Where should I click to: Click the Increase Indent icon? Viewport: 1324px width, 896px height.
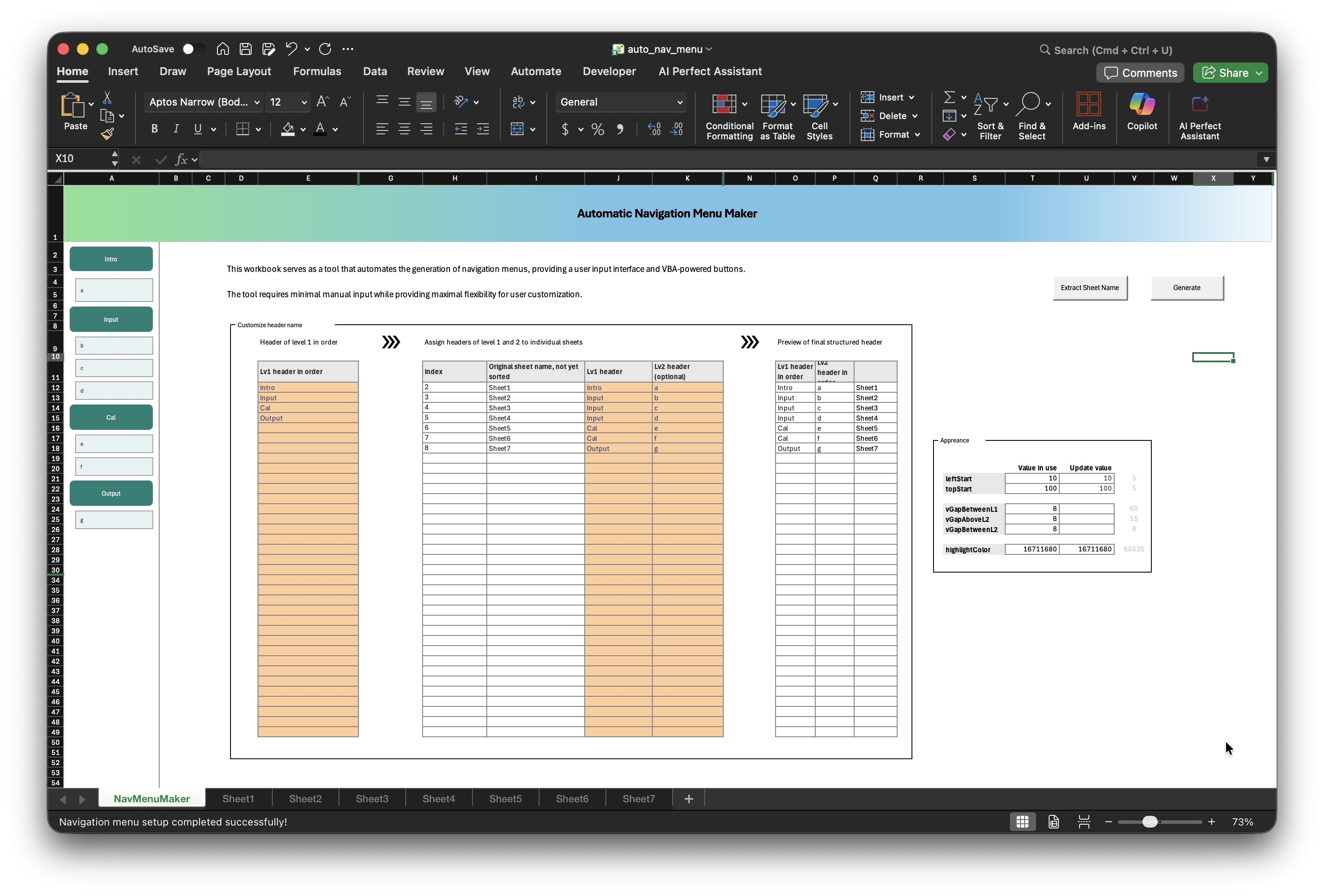[483, 129]
